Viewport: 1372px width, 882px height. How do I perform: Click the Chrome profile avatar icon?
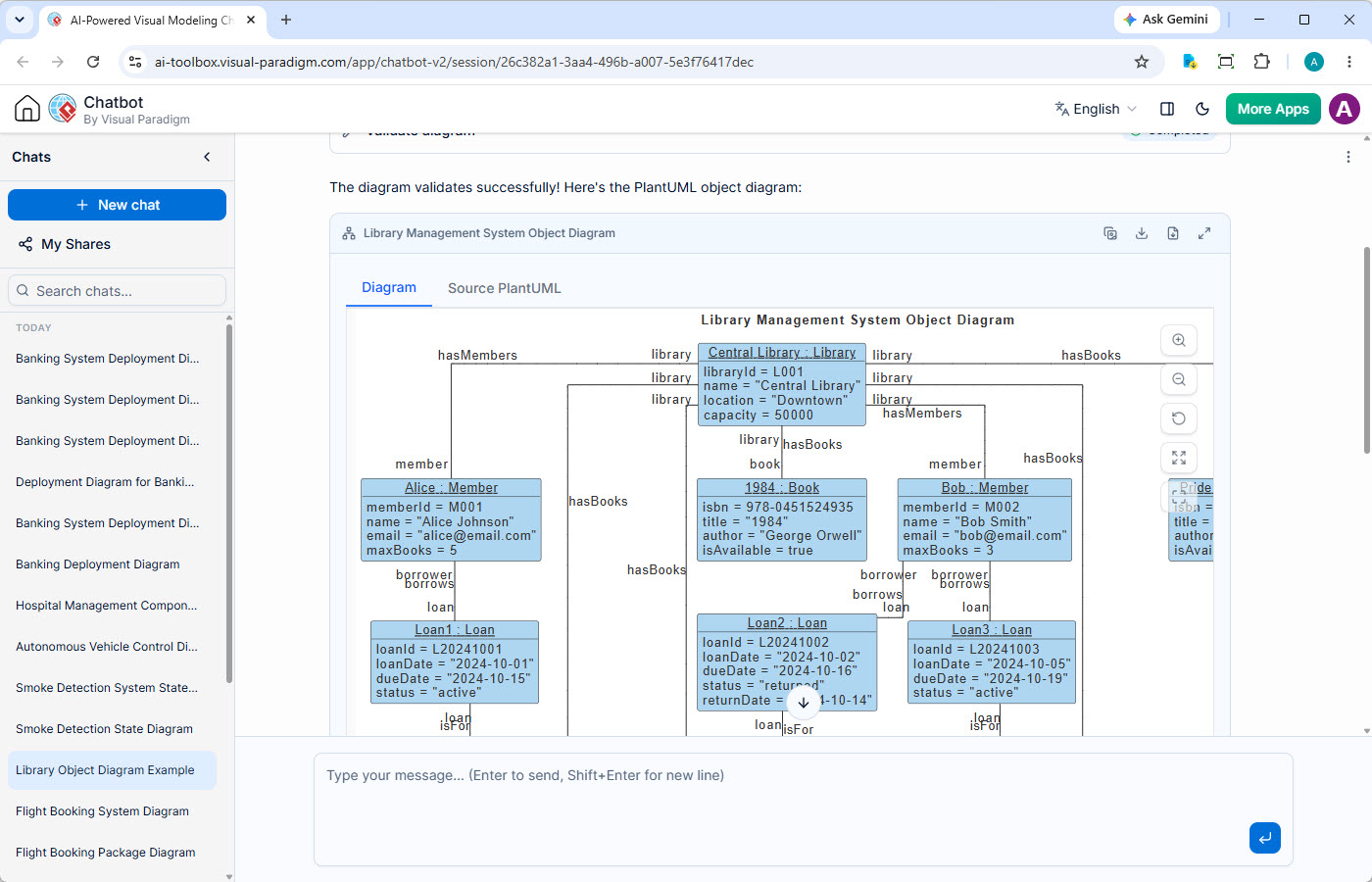click(1314, 62)
